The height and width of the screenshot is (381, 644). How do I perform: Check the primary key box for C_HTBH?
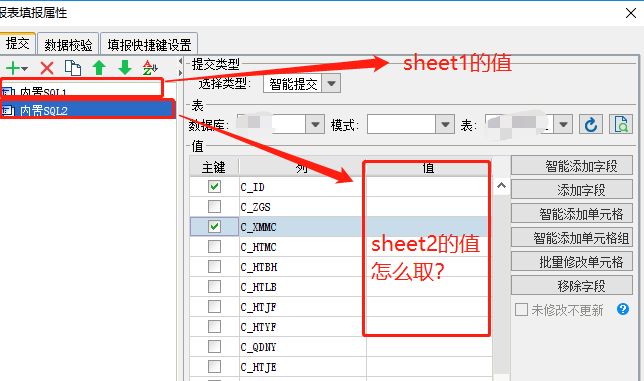coord(214,266)
